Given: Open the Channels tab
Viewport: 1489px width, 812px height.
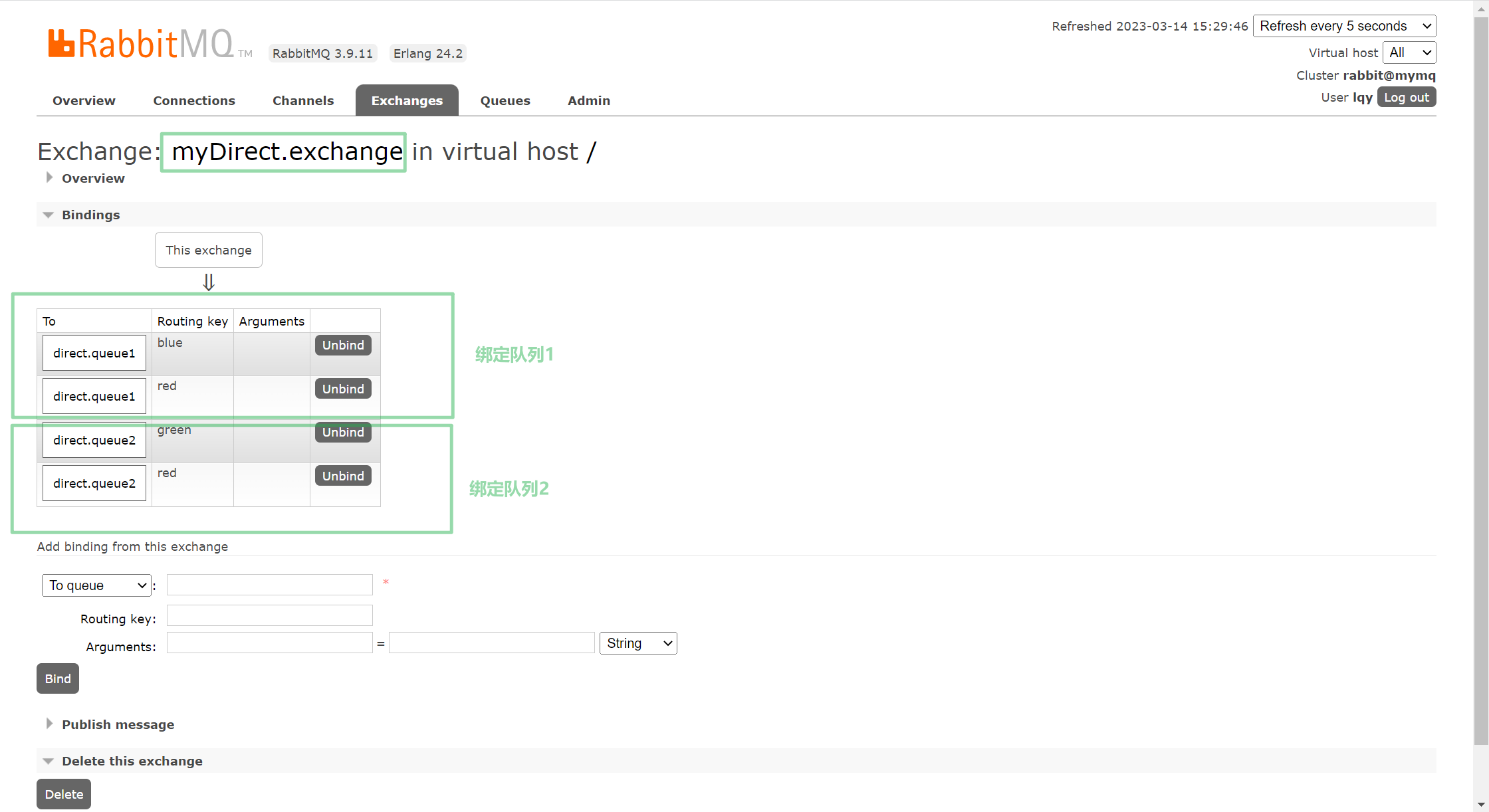Looking at the screenshot, I should coord(303,100).
